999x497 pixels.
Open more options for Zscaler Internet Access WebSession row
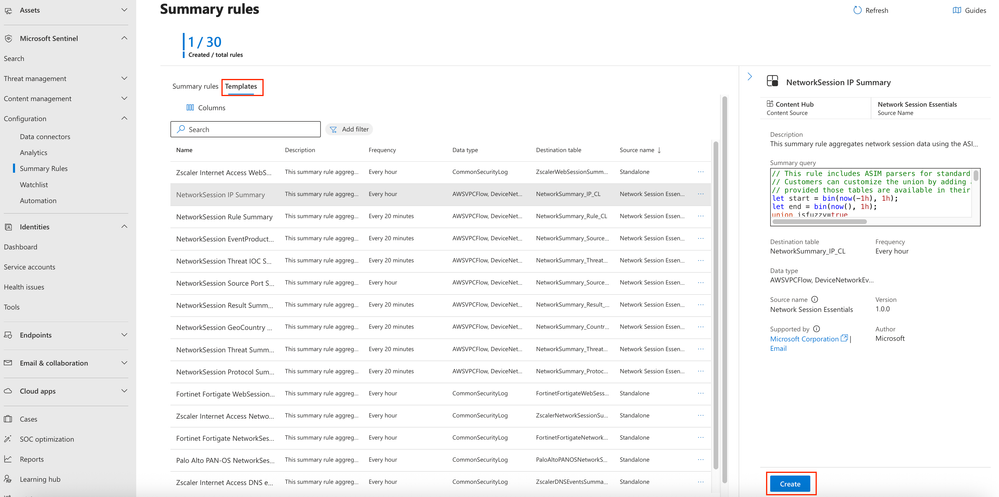point(701,172)
